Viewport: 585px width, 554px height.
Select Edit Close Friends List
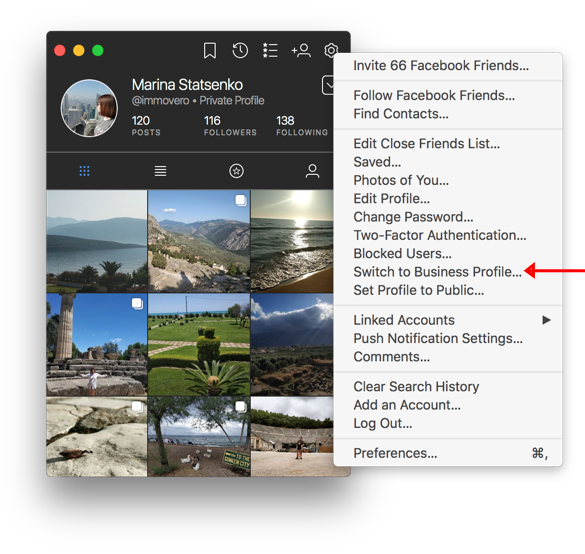click(x=426, y=144)
